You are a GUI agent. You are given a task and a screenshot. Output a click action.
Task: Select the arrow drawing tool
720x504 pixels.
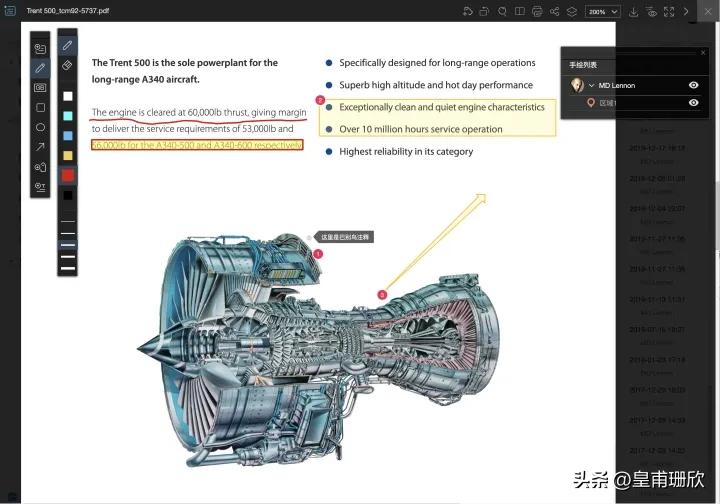(40, 147)
